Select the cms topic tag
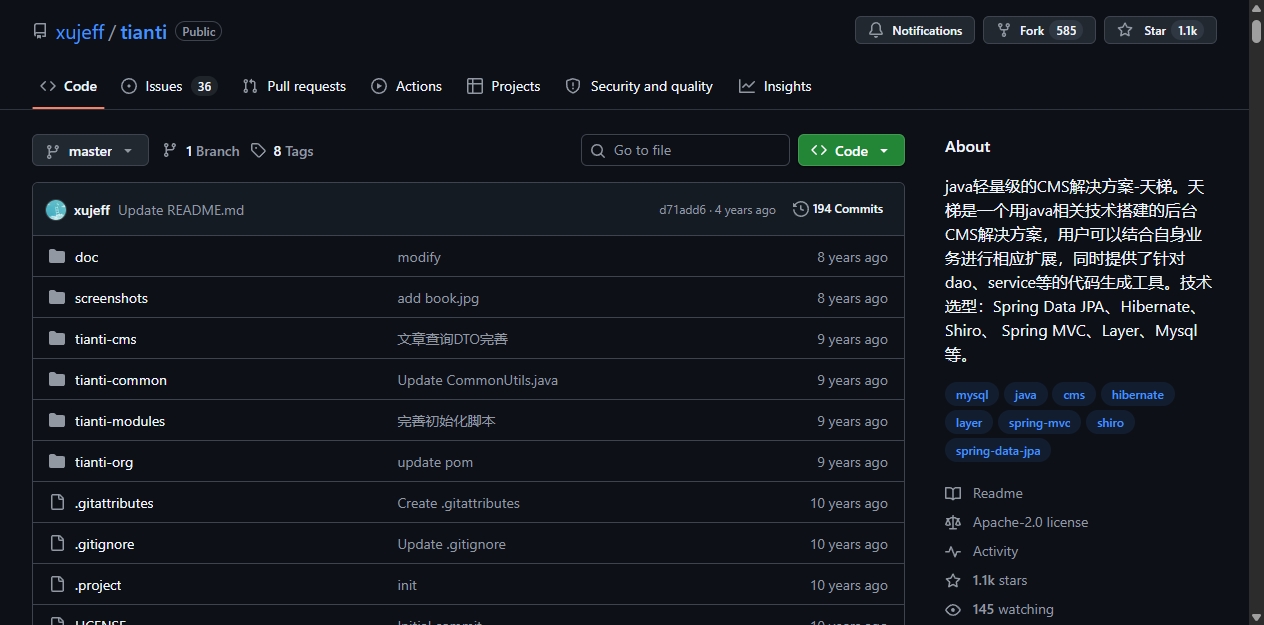This screenshot has height=625, width=1264. coord(1074,395)
